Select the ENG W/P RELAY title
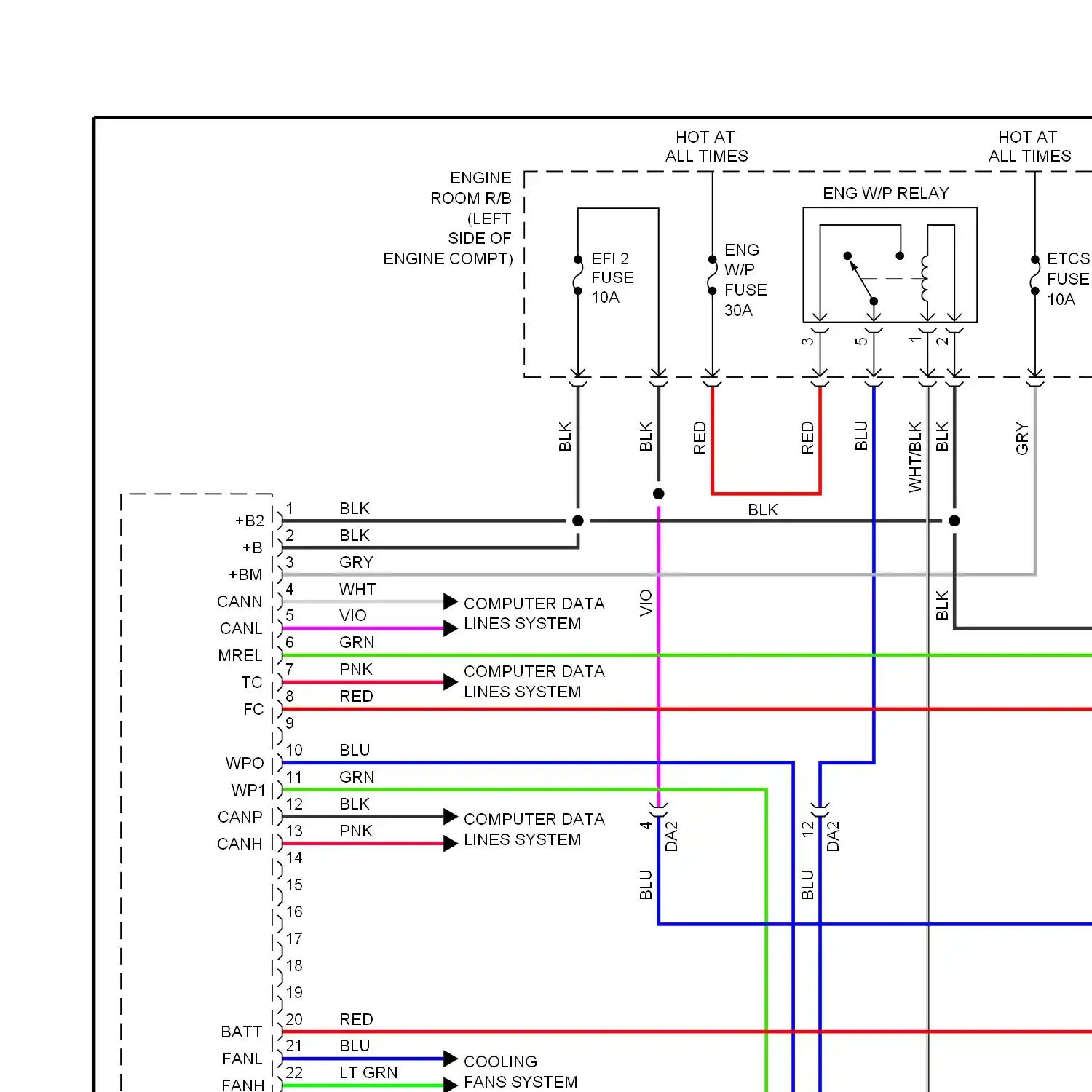The image size is (1092, 1092). (886, 193)
